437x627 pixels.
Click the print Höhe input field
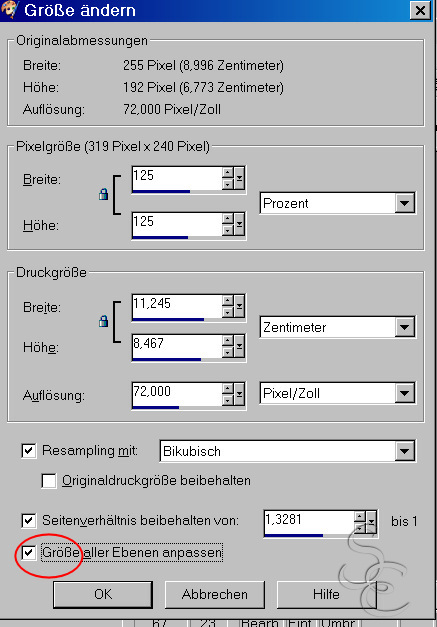[x=177, y=346]
